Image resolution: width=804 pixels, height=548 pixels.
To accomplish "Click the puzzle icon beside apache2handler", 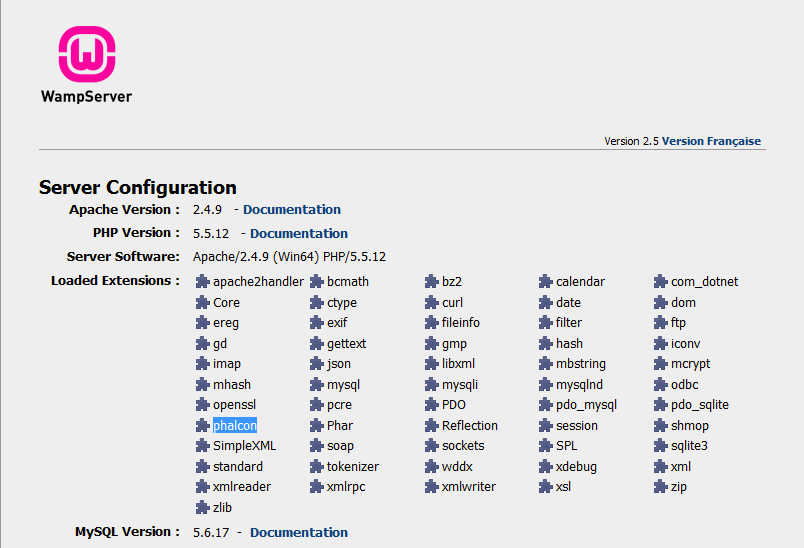I will (x=203, y=282).
